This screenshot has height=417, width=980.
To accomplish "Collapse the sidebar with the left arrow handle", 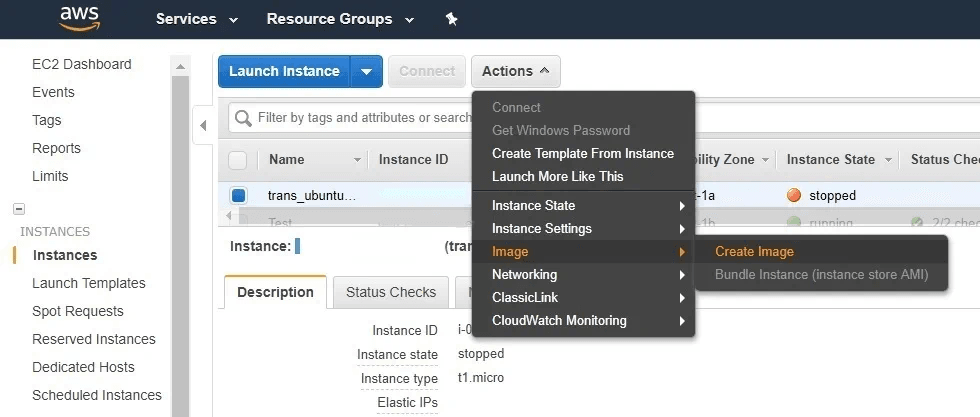I will [204, 125].
